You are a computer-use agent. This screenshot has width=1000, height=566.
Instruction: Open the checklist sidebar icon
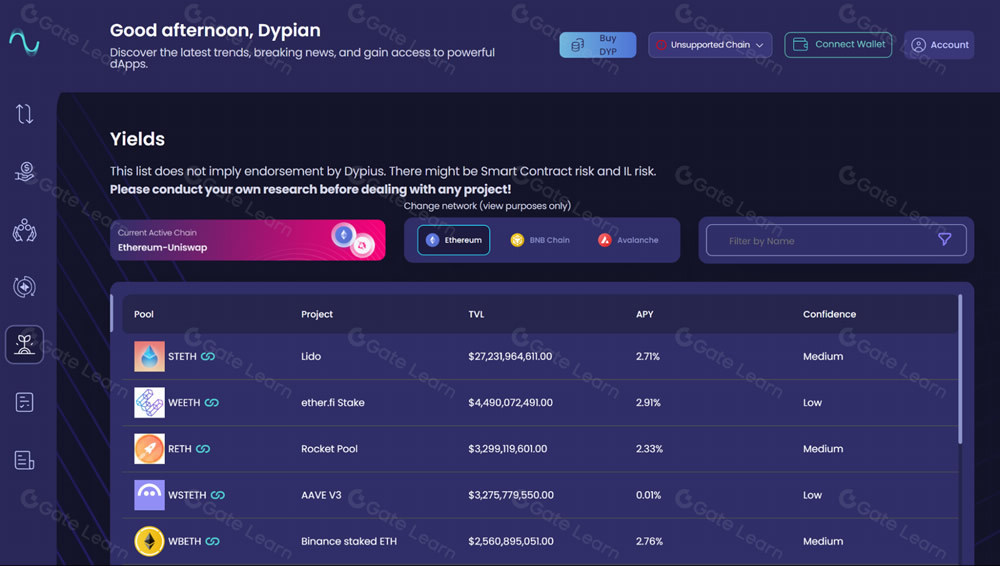(24, 402)
